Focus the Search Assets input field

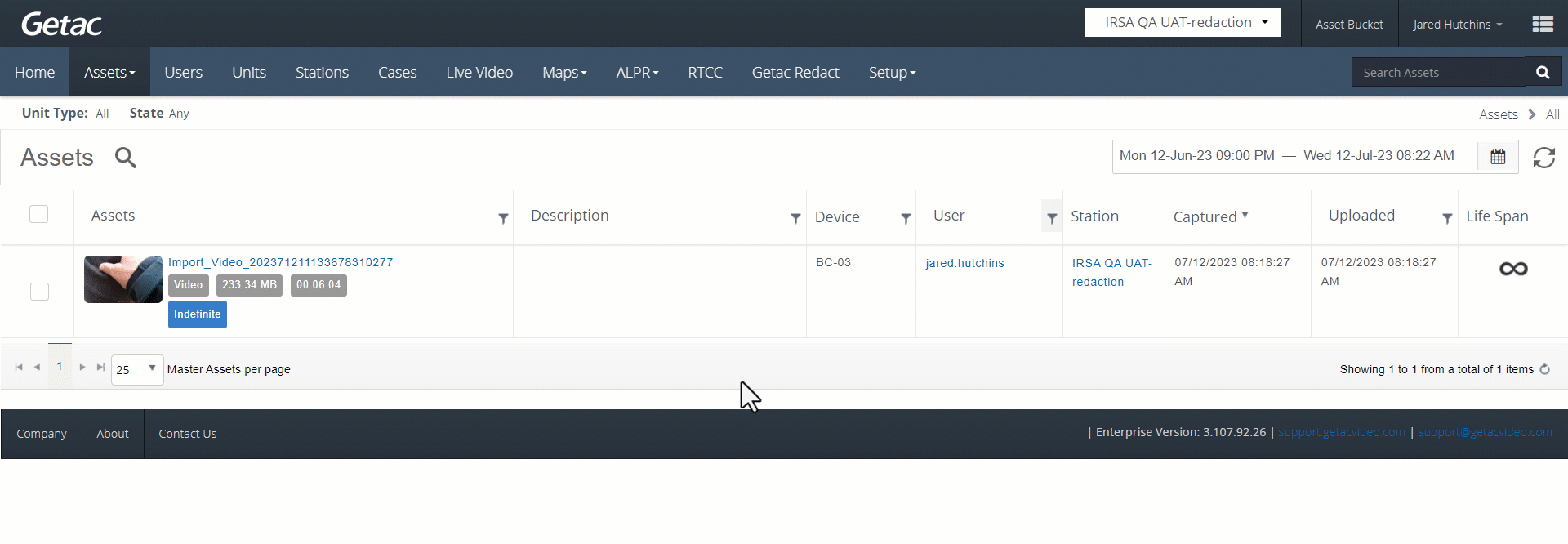tap(1439, 72)
